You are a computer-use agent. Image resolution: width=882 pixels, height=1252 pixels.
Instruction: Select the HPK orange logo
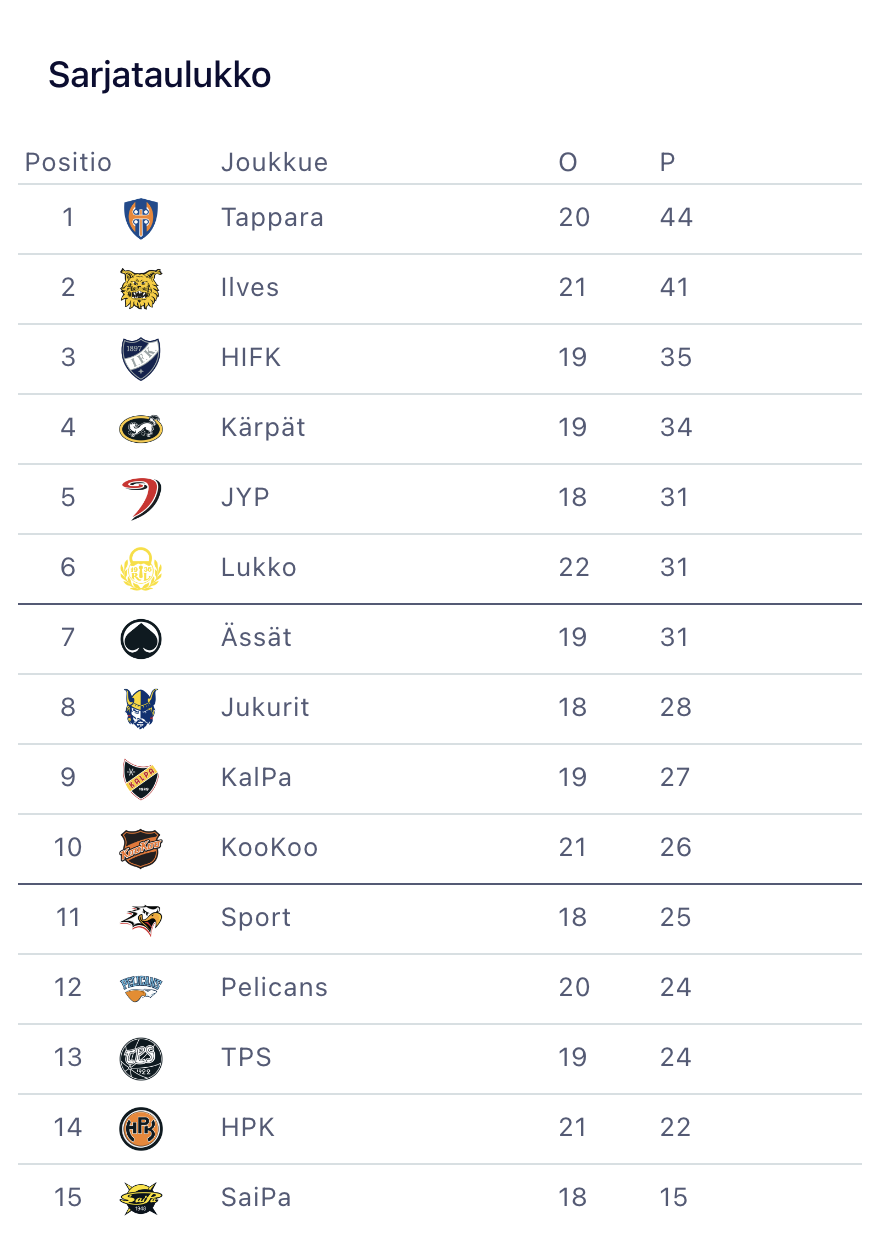point(140,1128)
